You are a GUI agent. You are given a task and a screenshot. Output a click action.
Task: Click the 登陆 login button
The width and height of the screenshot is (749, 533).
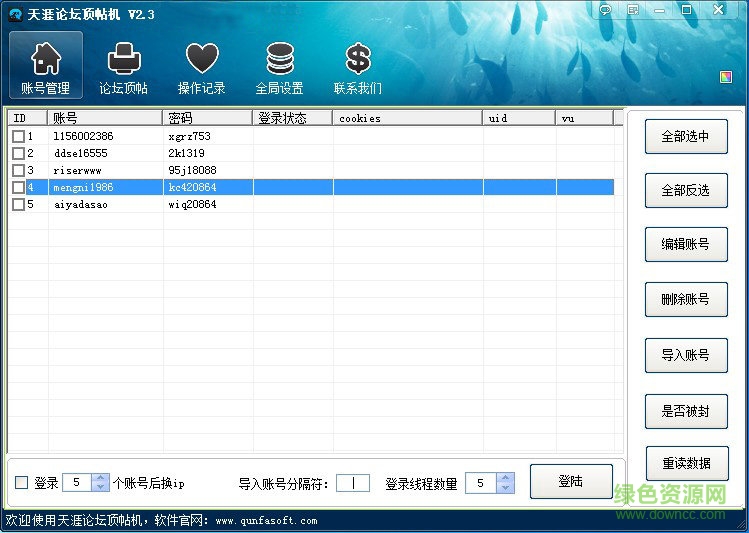571,481
